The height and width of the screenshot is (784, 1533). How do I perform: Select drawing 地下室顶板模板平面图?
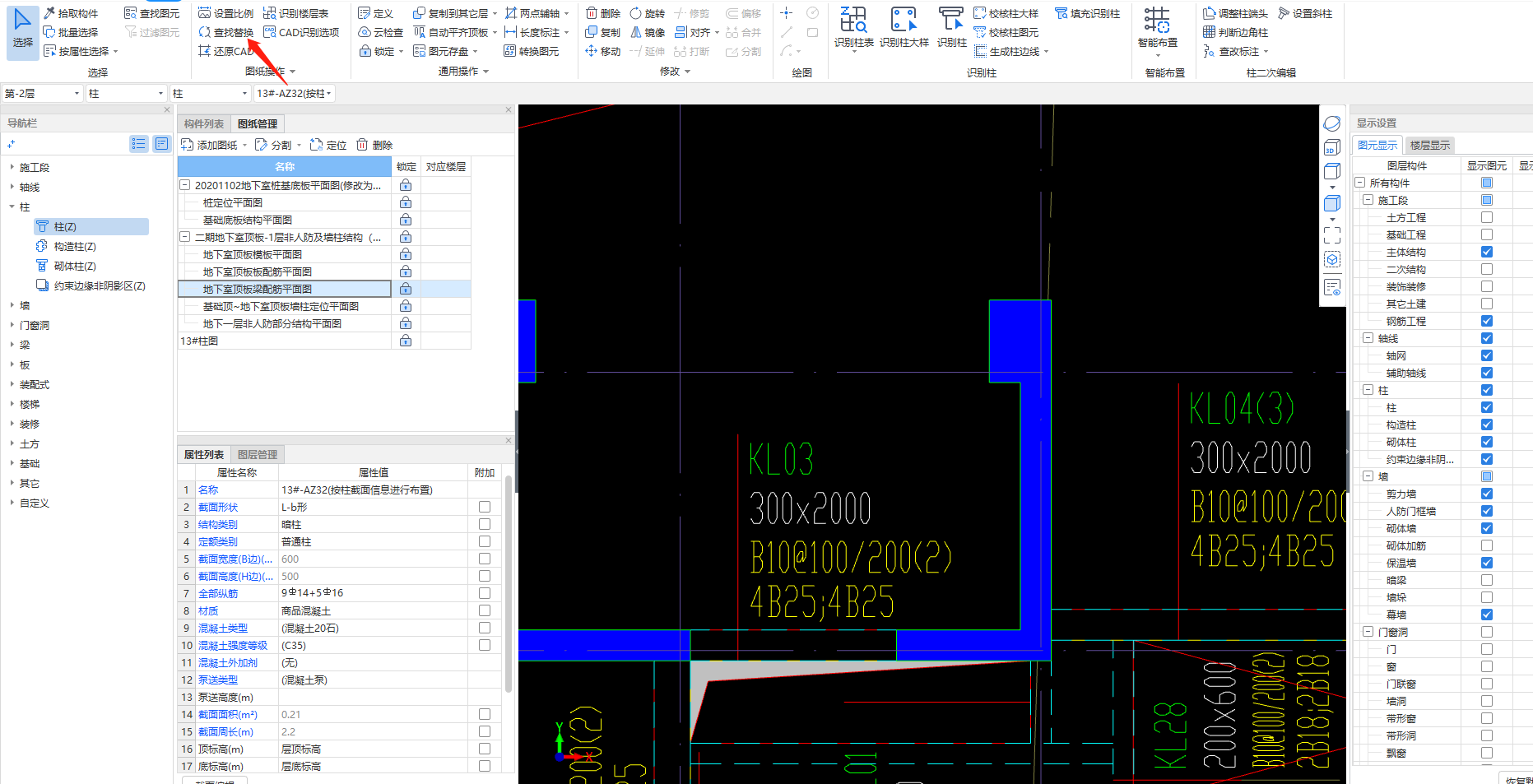253,254
